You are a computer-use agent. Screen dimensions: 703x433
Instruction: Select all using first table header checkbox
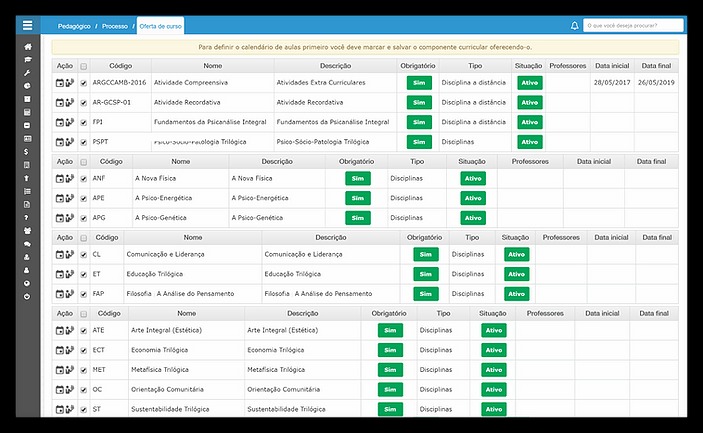(83, 66)
